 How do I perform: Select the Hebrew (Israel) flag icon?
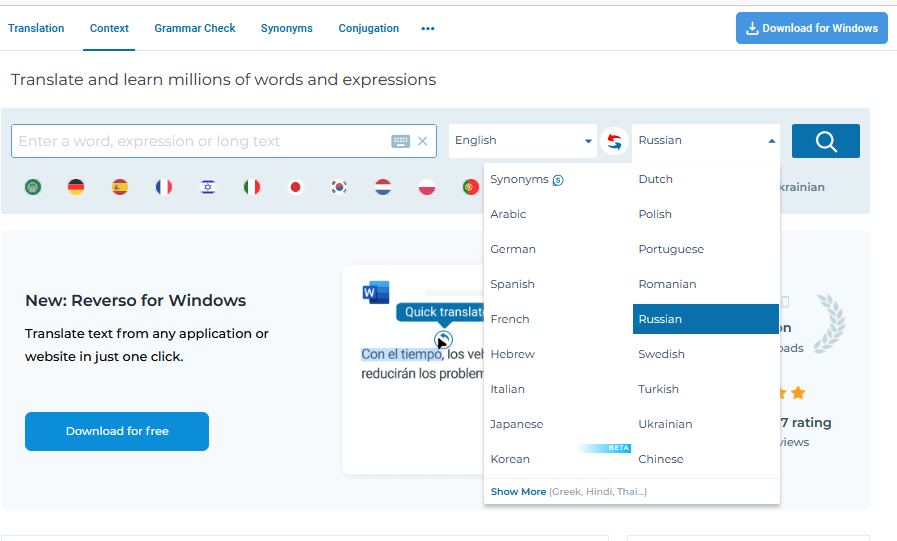coord(208,187)
